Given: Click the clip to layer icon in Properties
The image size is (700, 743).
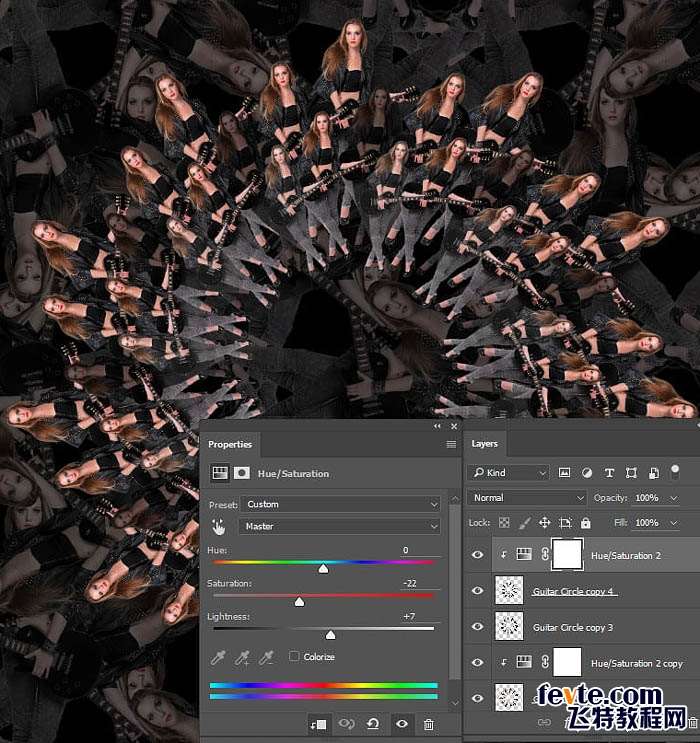Looking at the screenshot, I should [319, 724].
